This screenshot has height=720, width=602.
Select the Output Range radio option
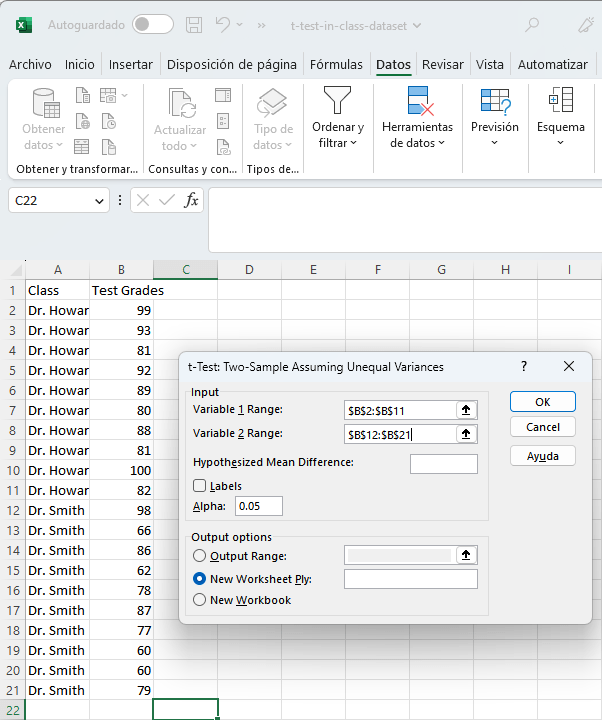[200, 556]
